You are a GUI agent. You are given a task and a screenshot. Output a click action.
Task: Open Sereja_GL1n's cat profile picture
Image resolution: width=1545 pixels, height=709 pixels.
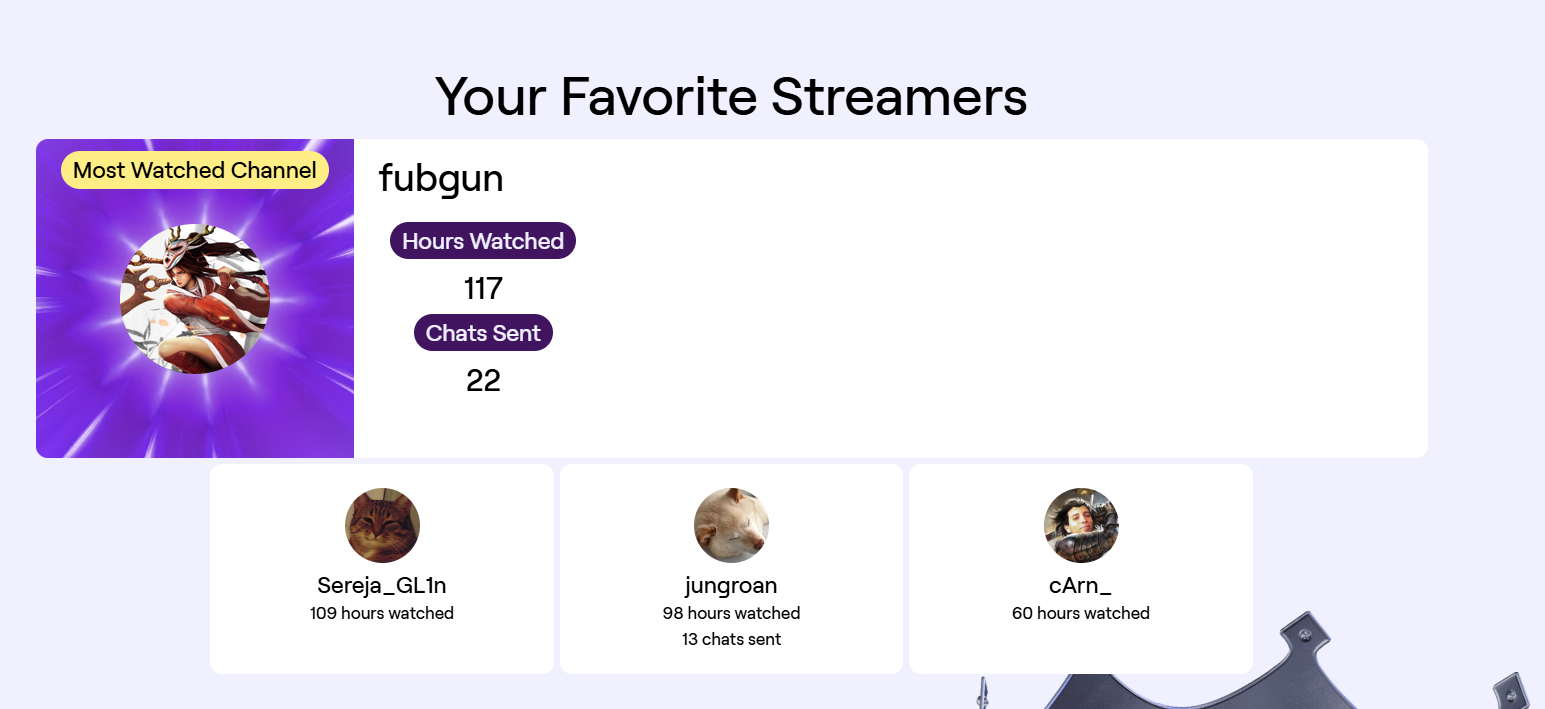click(x=382, y=526)
